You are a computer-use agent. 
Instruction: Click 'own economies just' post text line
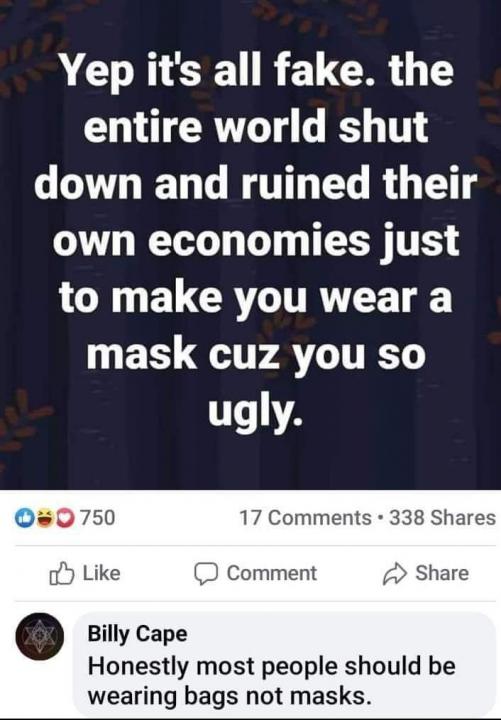256,242
